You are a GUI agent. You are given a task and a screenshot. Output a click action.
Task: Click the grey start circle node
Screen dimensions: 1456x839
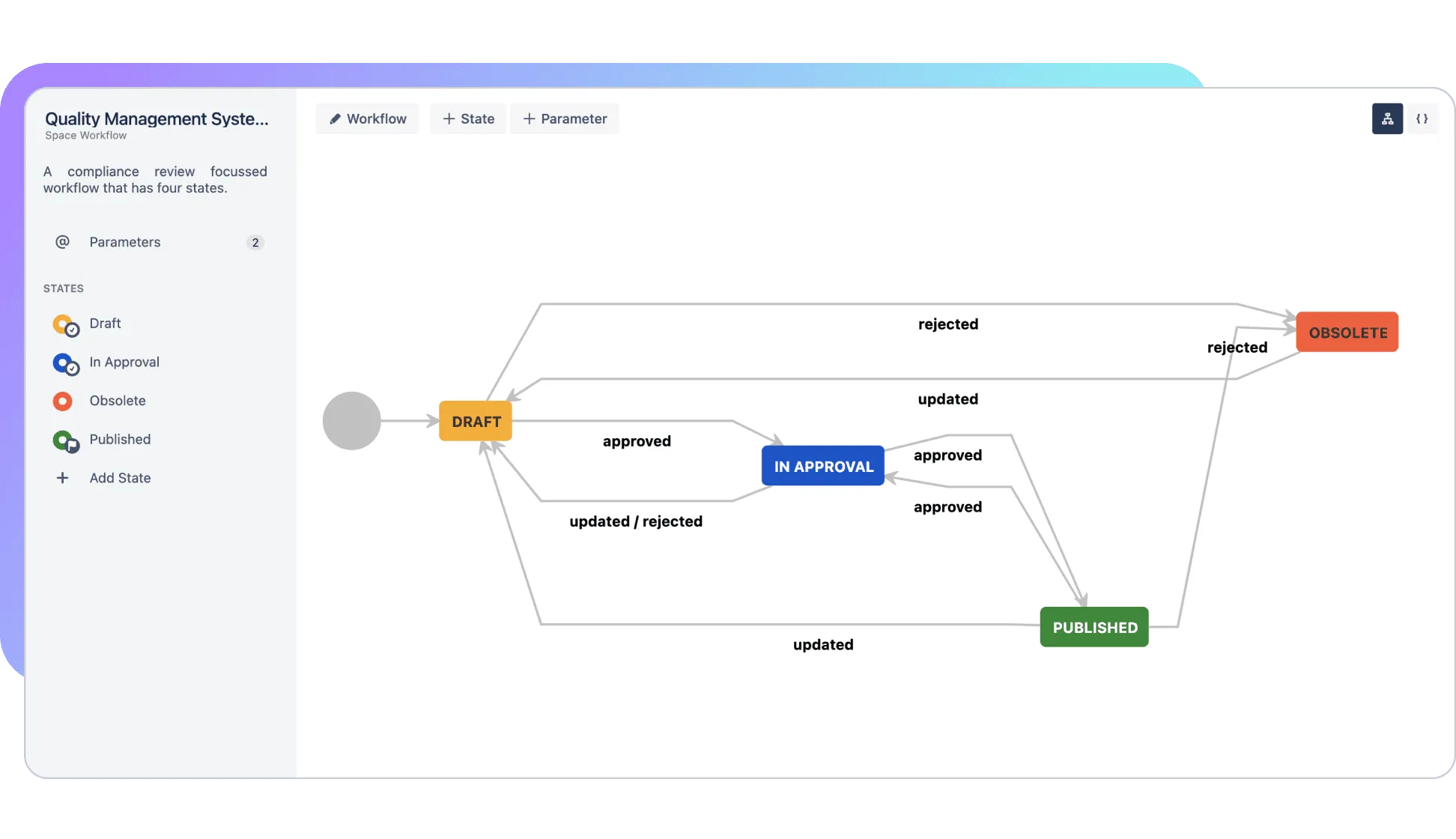pos(351,421)
